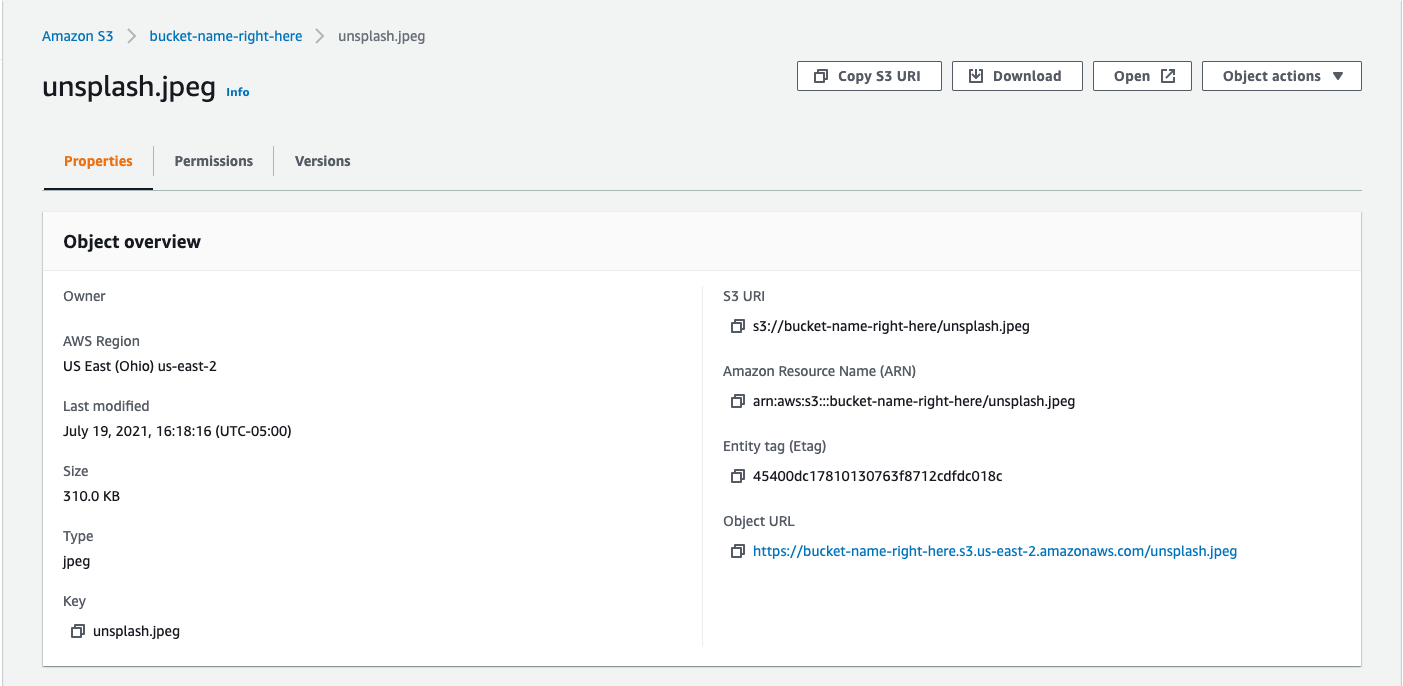
Task: Click the Etag hash 45400dc17810130763f8712cdfdc018c
Action: pos(878,476)
